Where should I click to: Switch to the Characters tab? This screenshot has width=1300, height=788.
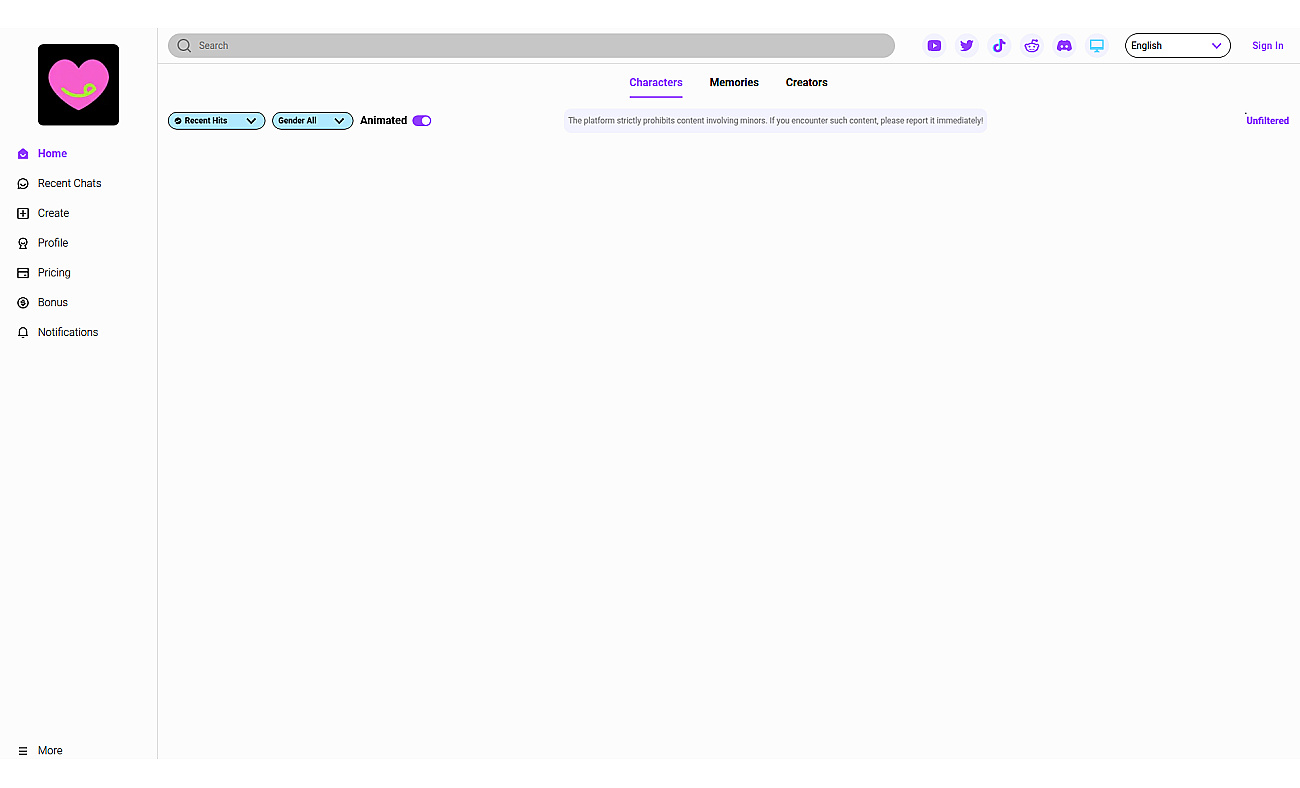(656, 83)
